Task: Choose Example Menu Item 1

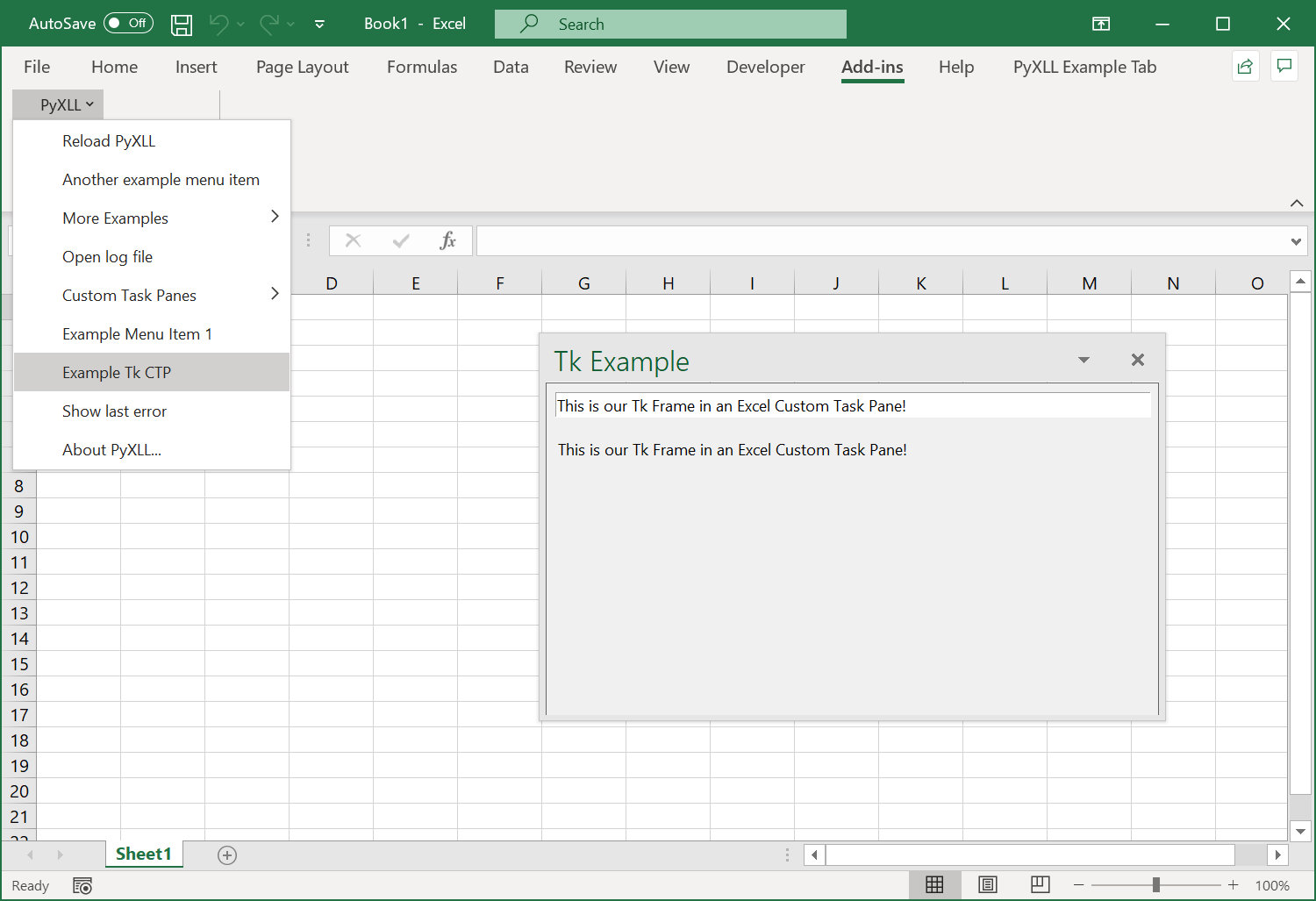Action: 152,334
